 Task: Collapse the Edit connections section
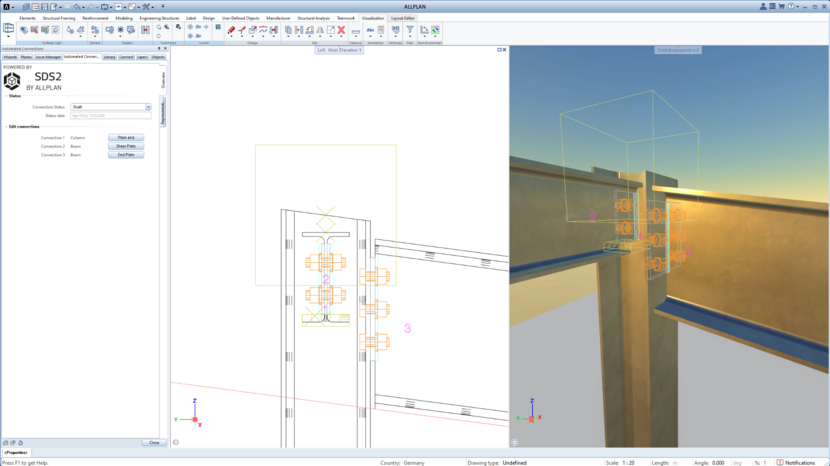tap(5, 126)
